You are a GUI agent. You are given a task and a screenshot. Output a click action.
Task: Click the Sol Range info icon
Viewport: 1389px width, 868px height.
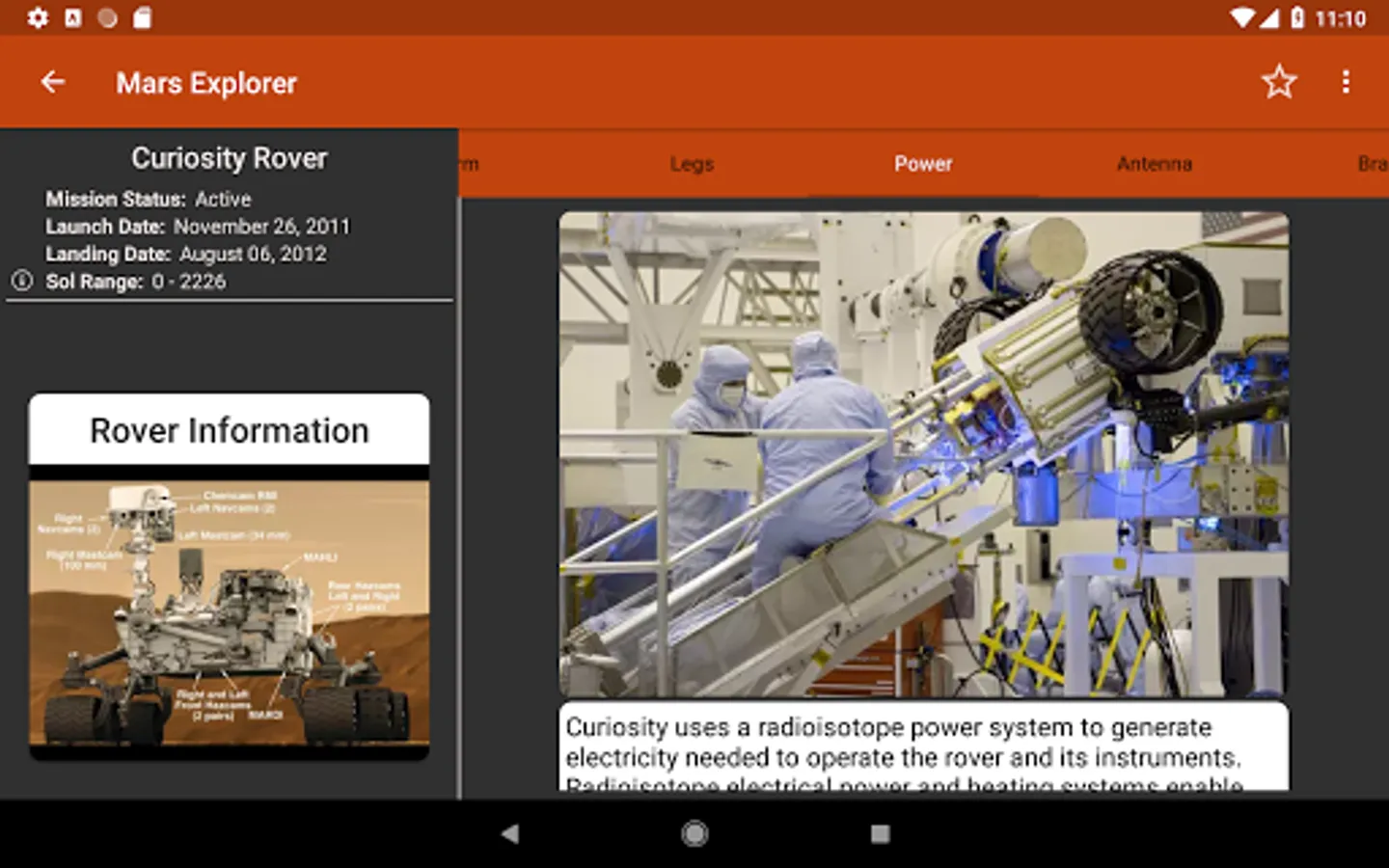pos(21,281)
